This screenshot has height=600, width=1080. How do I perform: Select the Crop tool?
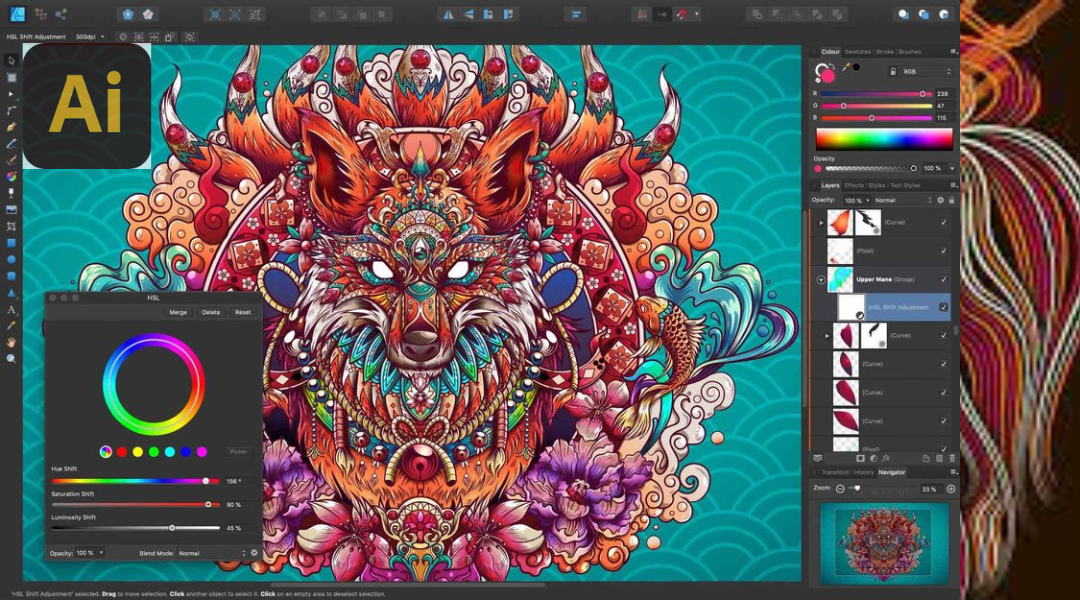(11, 226)
